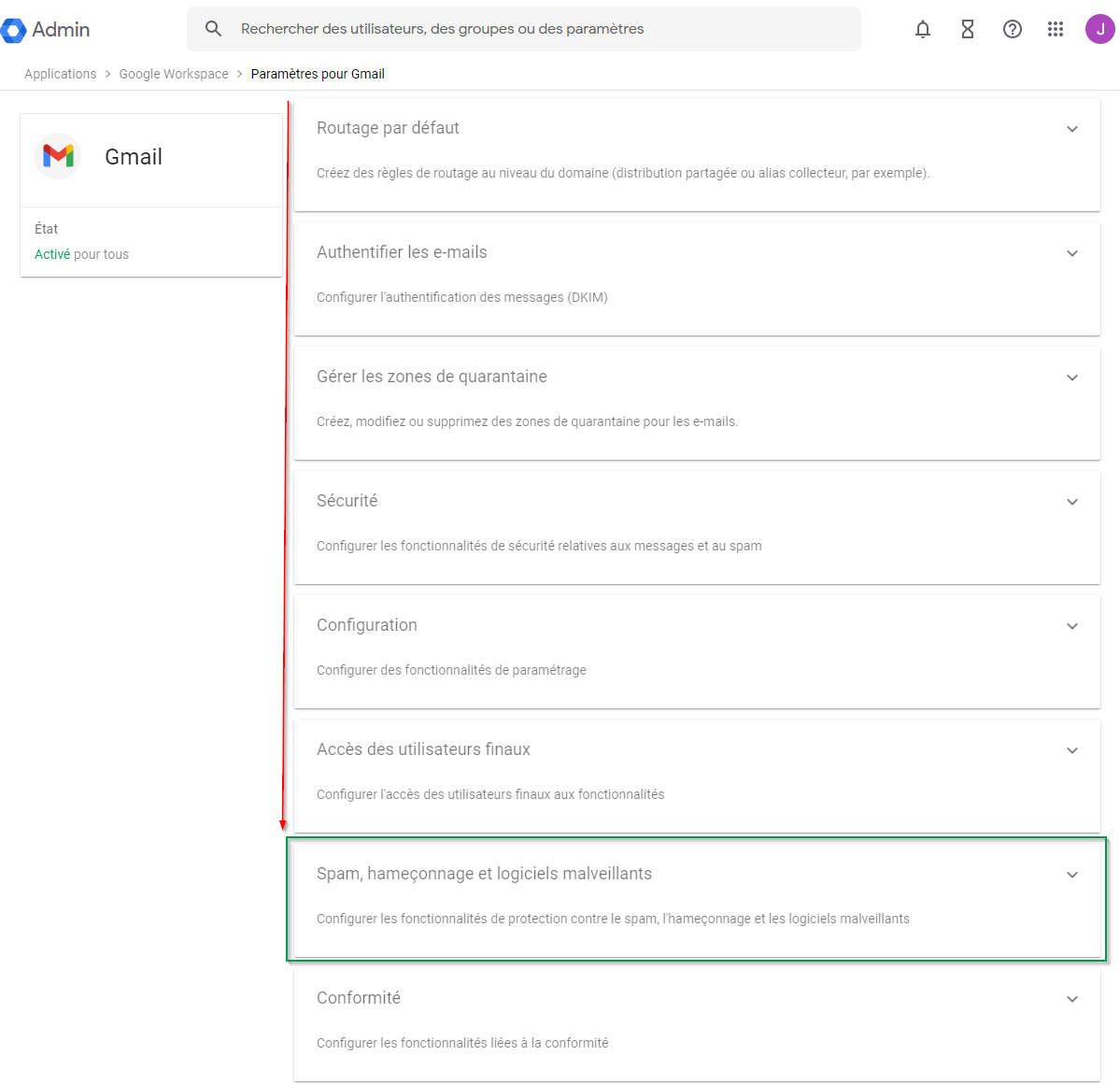The height and width of the screenshot is (1084, 1120).
Task: Go to the Google Workspace breadcrumb
Action: tap(174, 74)
